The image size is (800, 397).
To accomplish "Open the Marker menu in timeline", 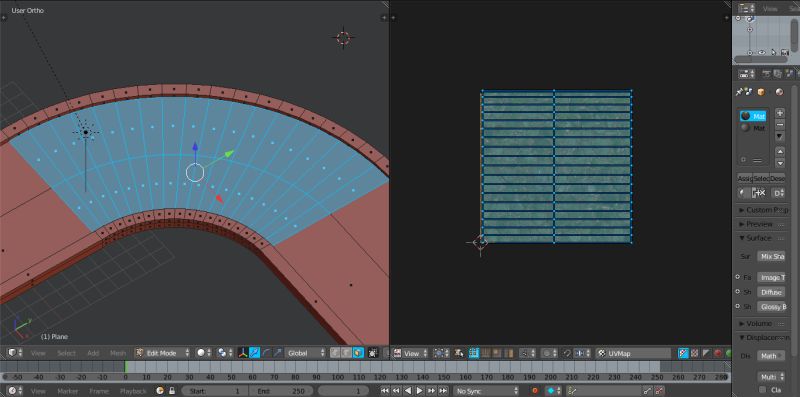I will (67, 391).
